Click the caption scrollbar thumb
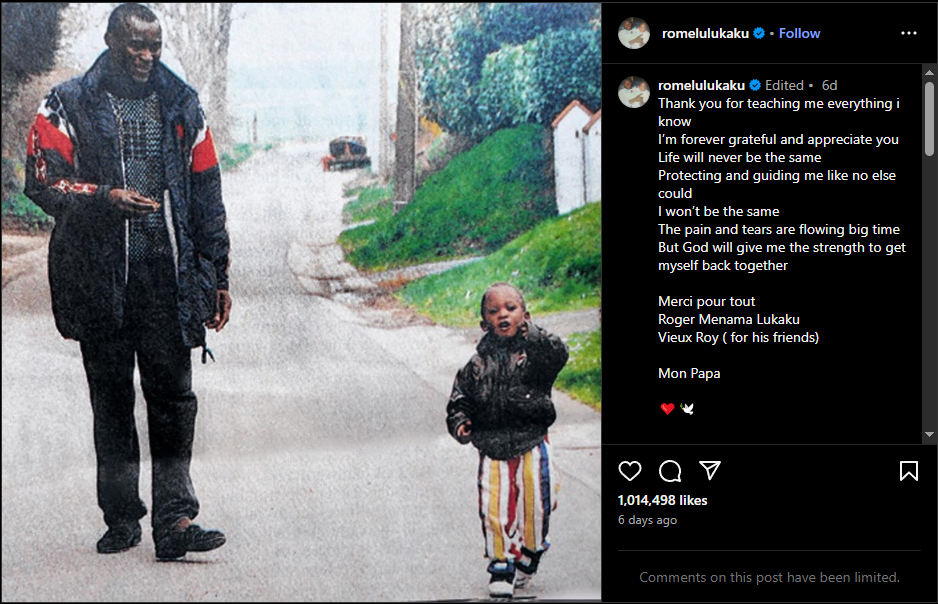 (929, 118)
